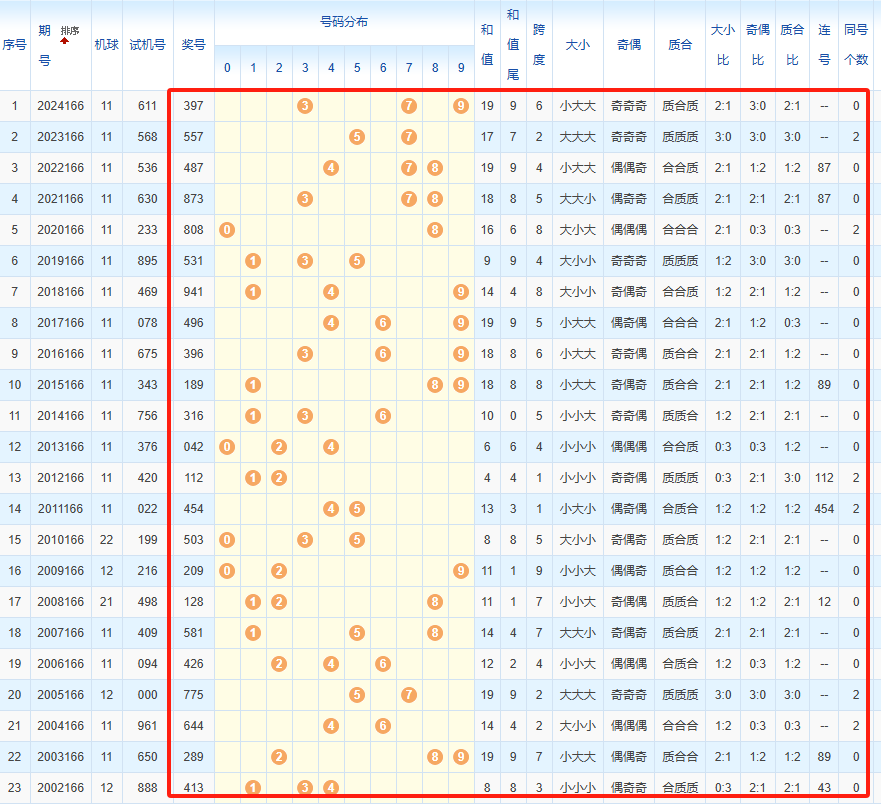Image resolution: width=881 pixels, height=804 pixels.
Task: Click 连号 value 454 in row 2011166
Action: click(824, 509)
